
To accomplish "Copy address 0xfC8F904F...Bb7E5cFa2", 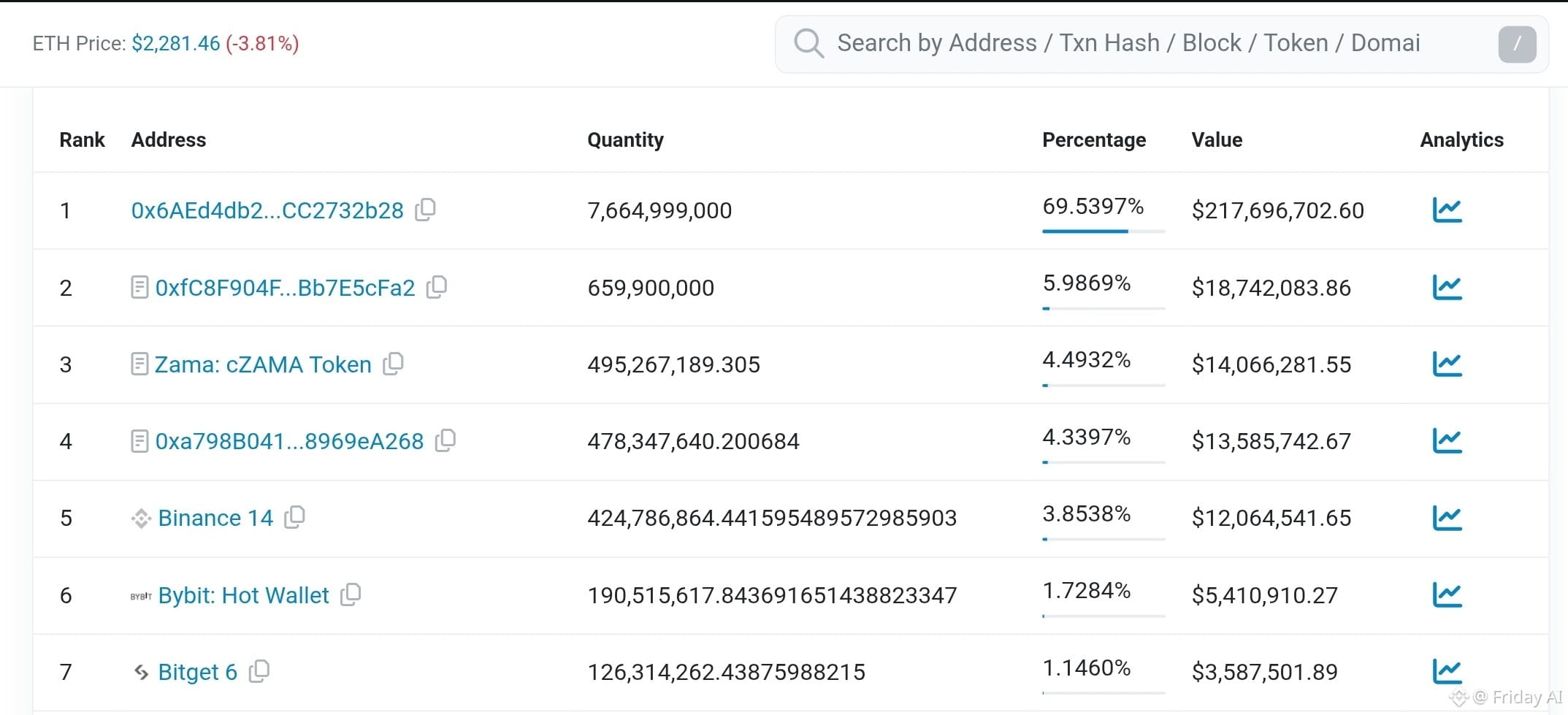I will click(x=437, y=287).
